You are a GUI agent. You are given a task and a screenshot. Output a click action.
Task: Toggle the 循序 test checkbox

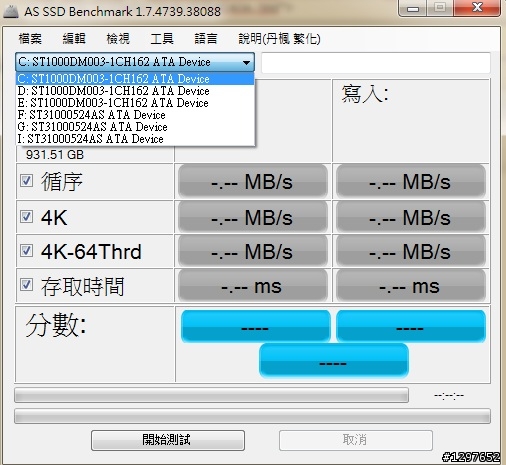[26, 181]
